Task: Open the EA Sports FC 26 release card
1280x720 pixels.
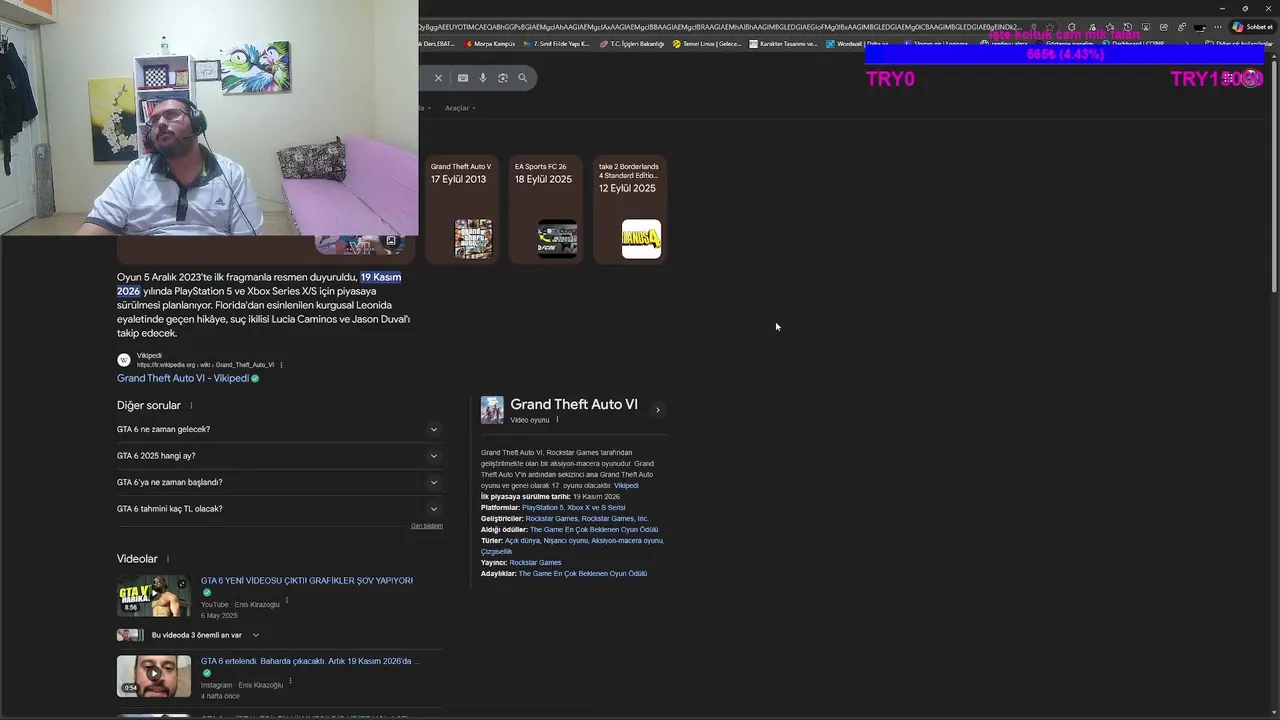Action: (545, 209)
